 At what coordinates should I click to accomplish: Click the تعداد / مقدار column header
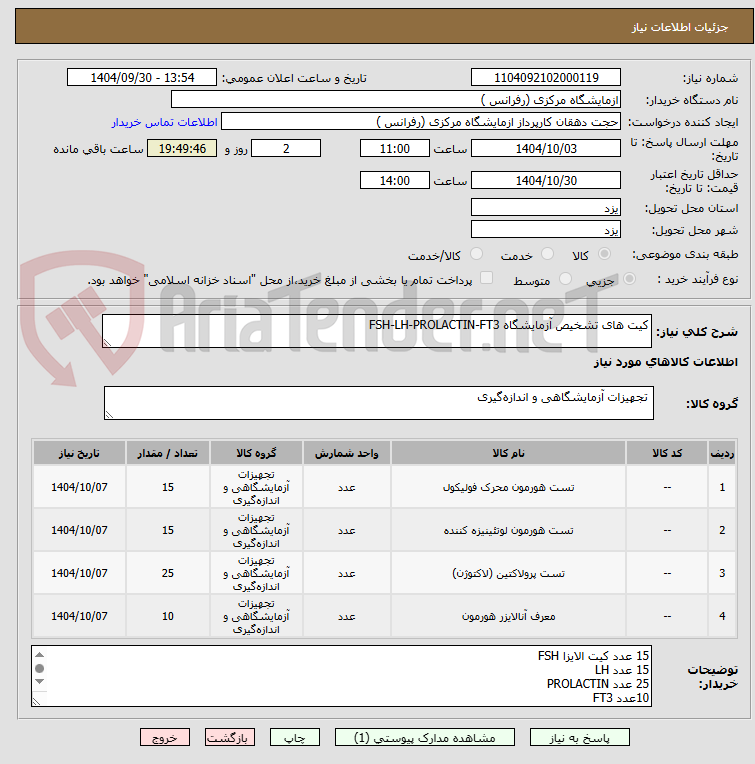[x=168, y=453]
